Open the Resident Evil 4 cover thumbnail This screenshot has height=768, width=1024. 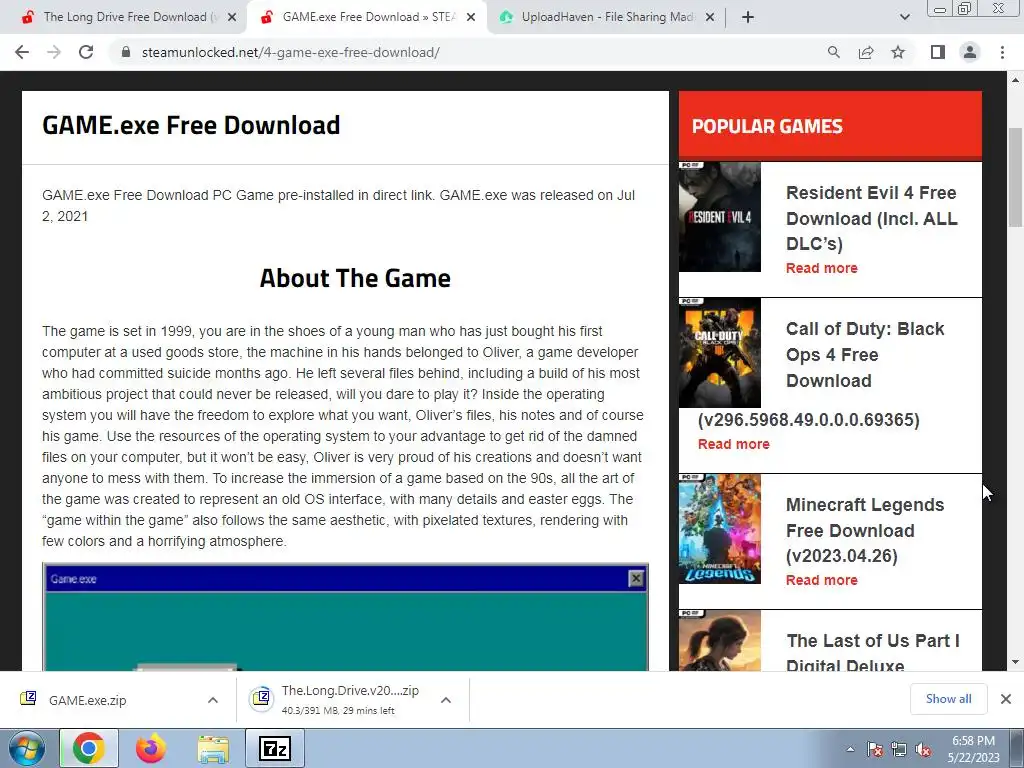coord(720,217)
